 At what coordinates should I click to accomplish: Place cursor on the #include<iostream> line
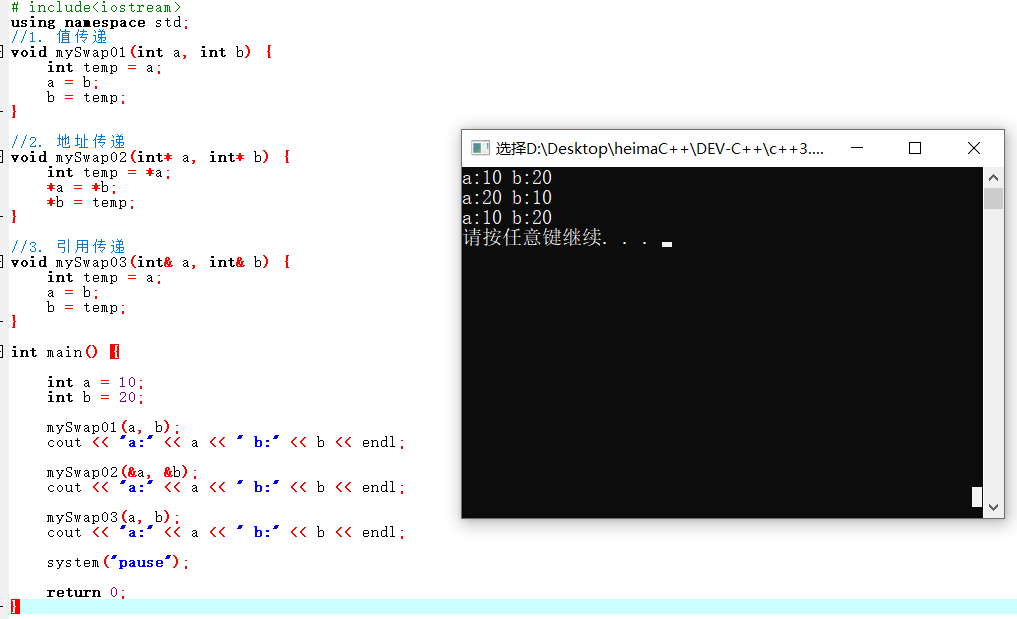(96, 7)
